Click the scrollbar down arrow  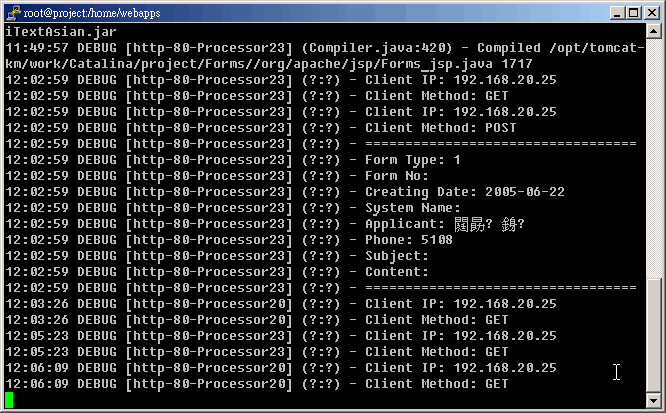[x=654, y=402]
